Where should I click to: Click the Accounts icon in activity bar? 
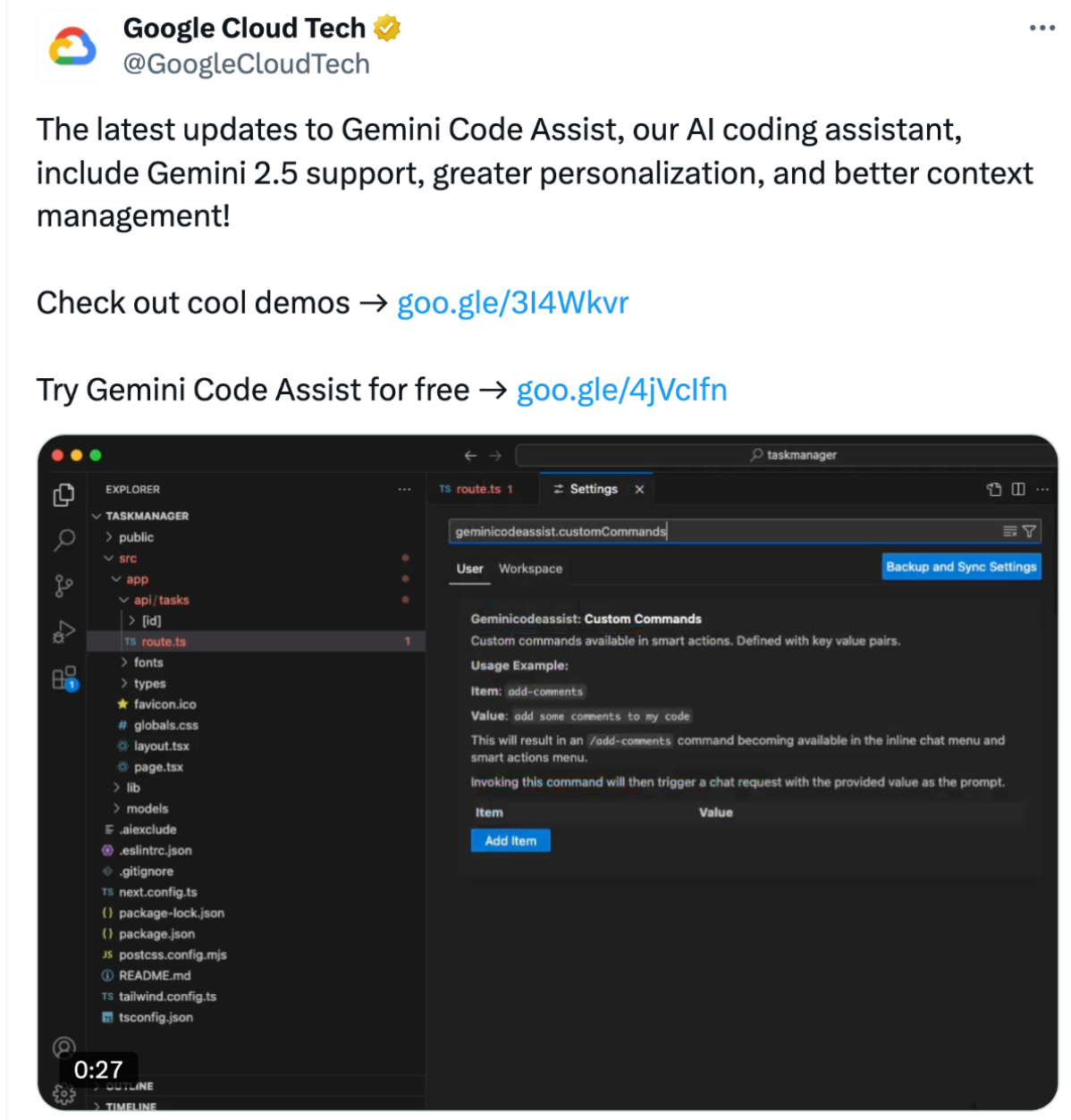tap(63, 1048)
